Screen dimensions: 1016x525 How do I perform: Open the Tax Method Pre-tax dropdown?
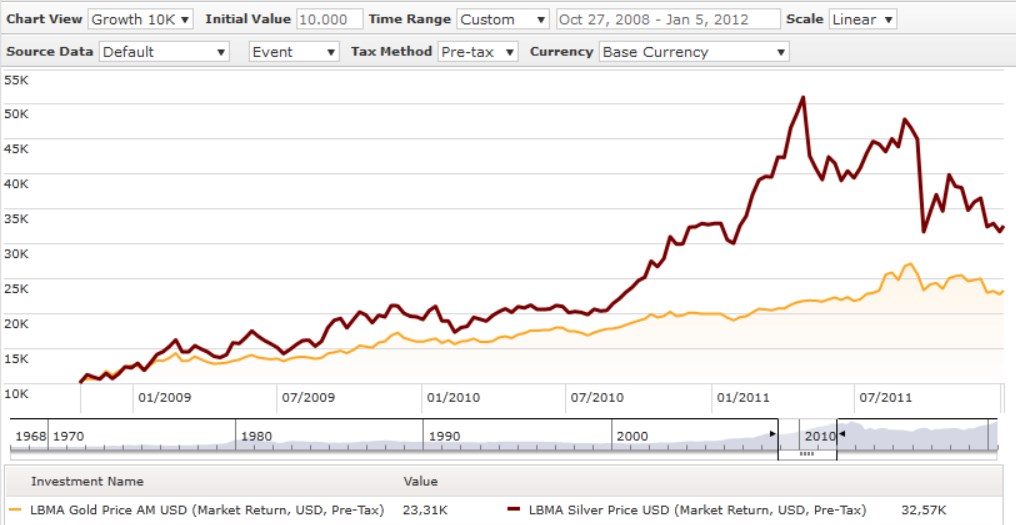[478, 51]
